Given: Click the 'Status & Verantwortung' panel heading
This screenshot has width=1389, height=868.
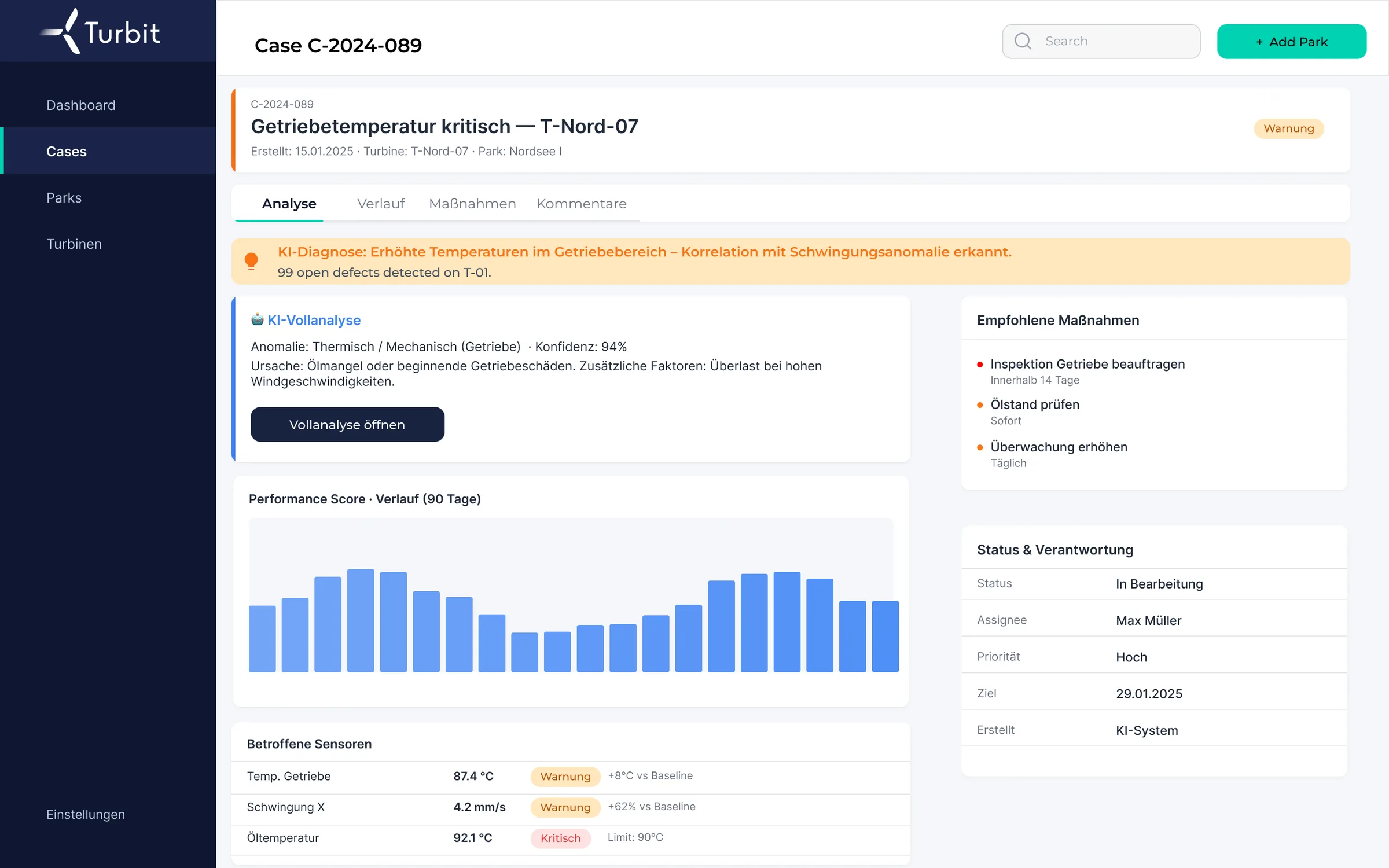Looking at the screenshot, I should click(1055, 550).
